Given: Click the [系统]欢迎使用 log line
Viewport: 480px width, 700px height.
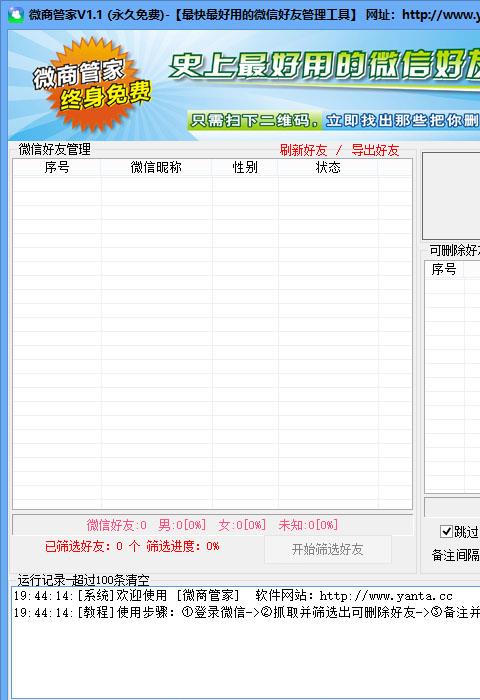Looking at the screenshot, I should [233, 596].
